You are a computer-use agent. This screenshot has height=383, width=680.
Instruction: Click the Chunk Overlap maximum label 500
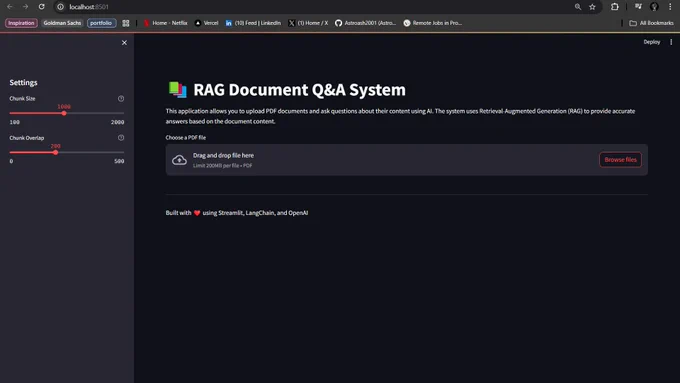[x=119, y=161]
